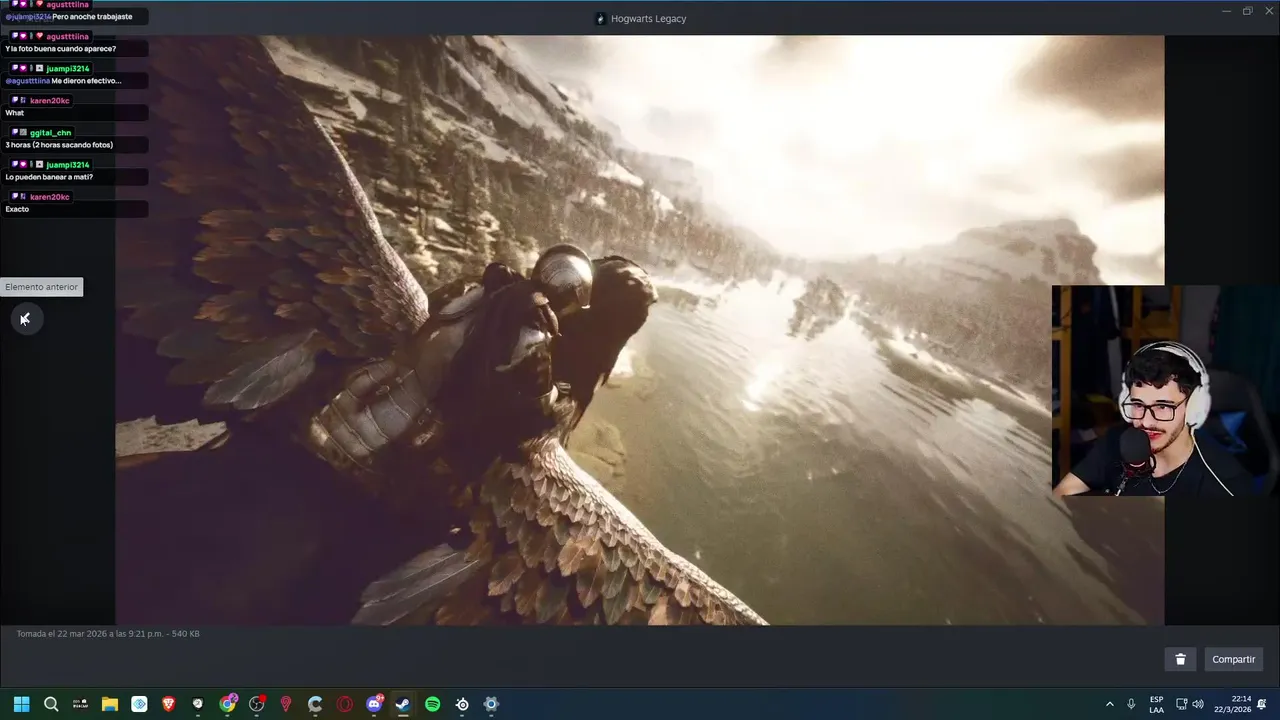Click chat message 'Lo pueden banear a mati?'
Screen dimensions: 1280x720
click(x=49, y=177)
